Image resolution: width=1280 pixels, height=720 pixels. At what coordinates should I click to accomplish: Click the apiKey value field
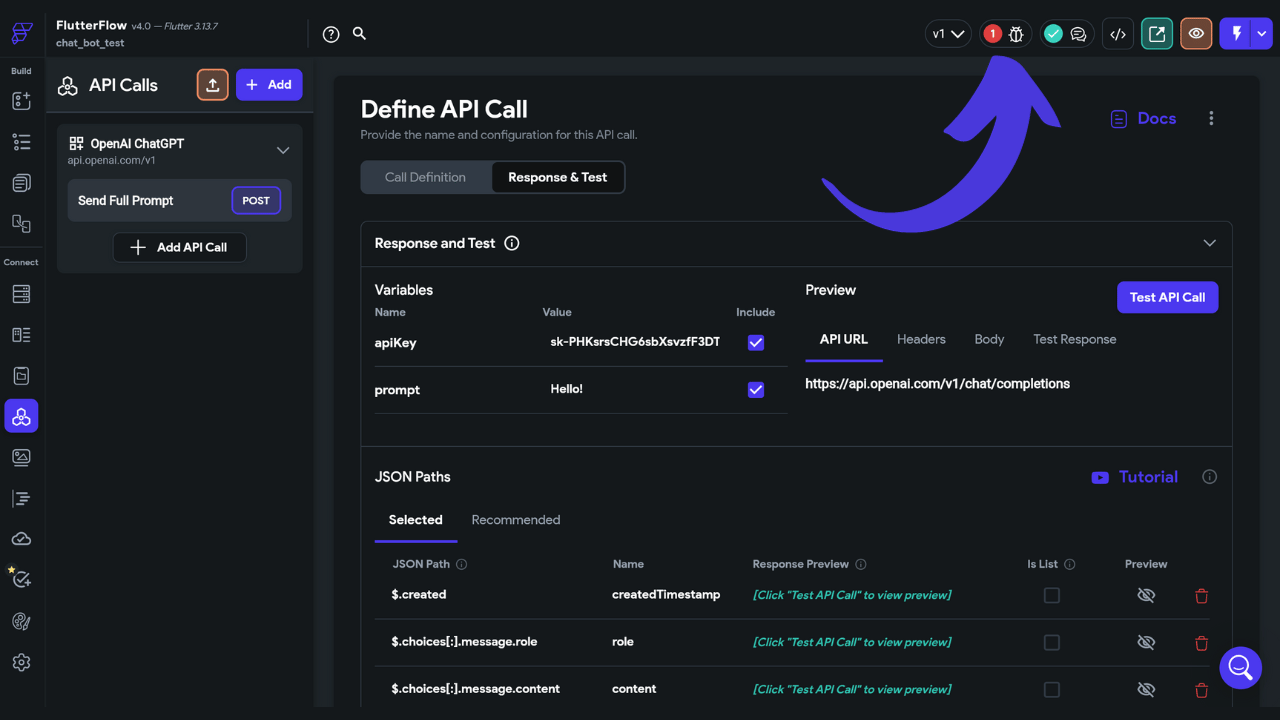click(x=635, y=342)
